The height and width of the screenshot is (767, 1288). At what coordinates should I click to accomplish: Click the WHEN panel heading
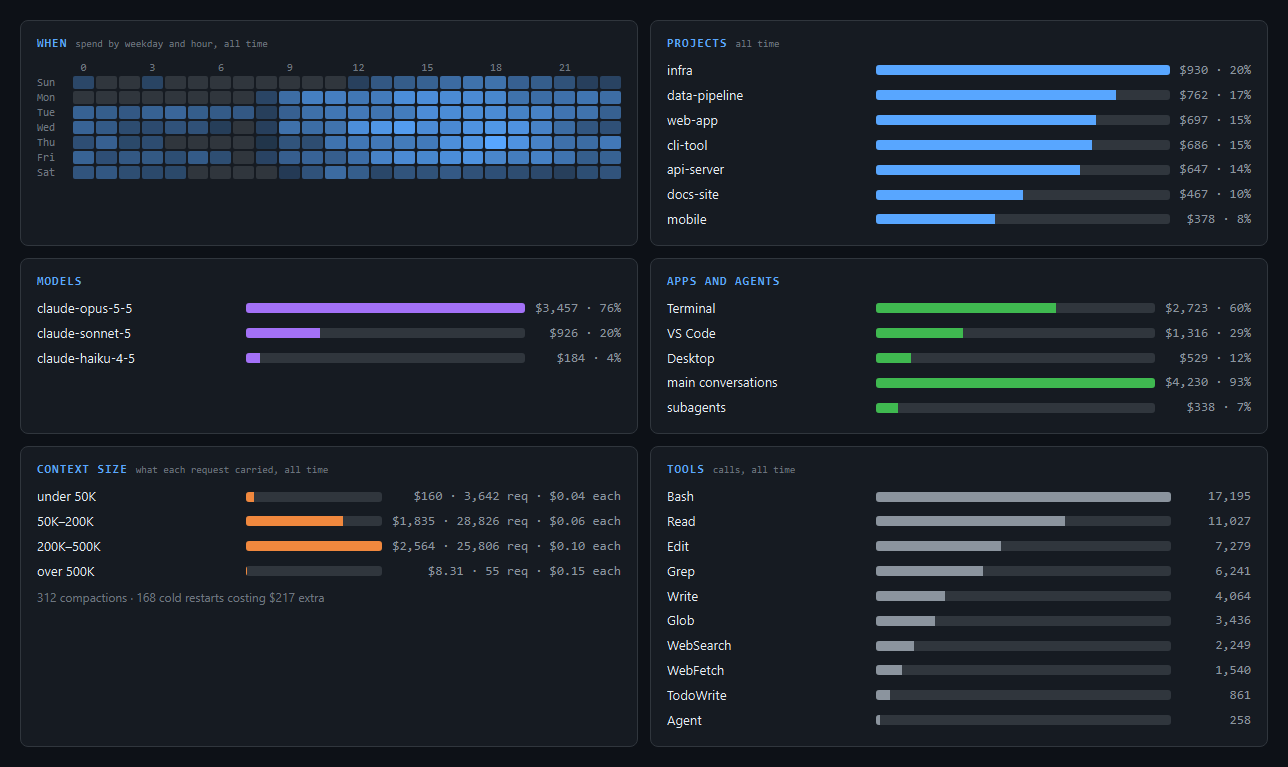pyautogui.click(x=52, y=43)
